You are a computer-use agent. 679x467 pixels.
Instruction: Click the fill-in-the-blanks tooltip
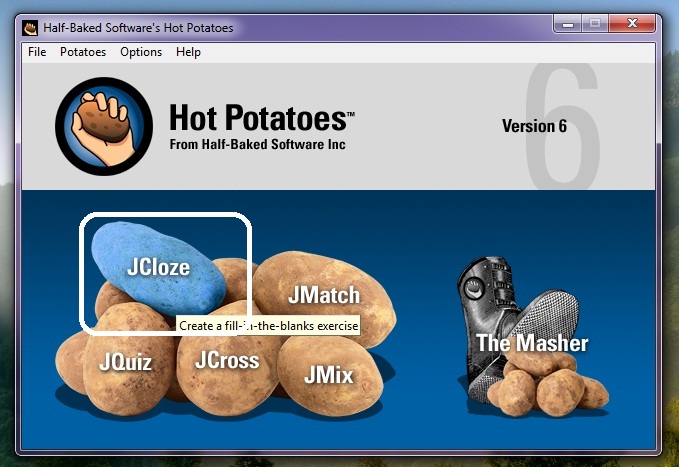pyautogui.click(x=268, y=325)
